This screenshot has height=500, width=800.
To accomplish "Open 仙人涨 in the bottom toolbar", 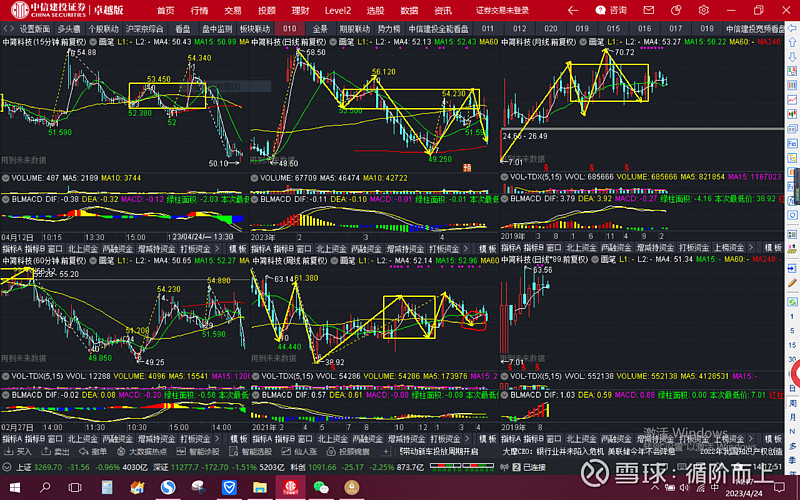I will click(299, 452).
